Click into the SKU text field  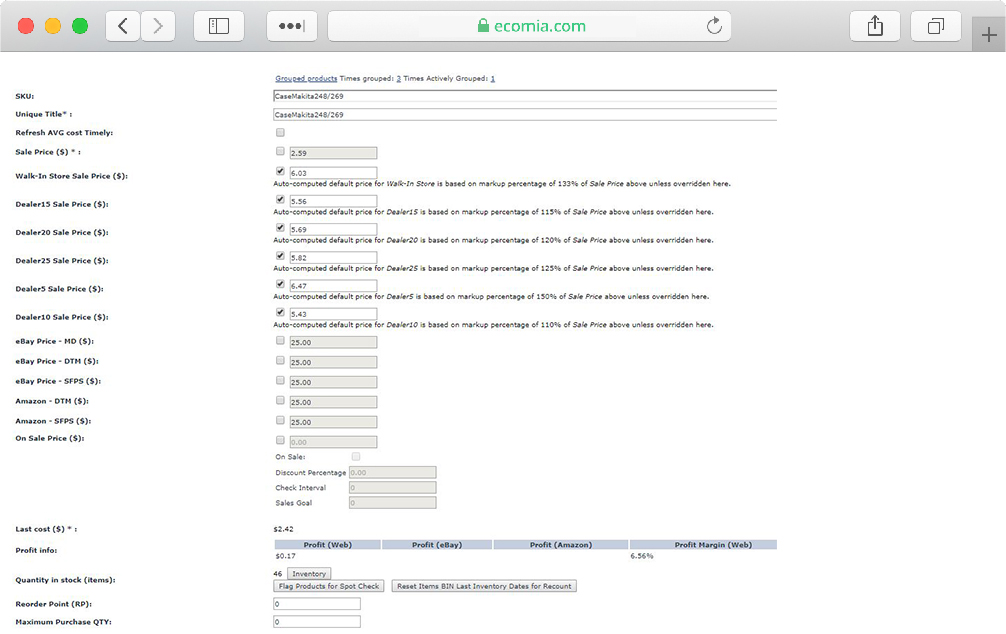(x=524, y=96)
